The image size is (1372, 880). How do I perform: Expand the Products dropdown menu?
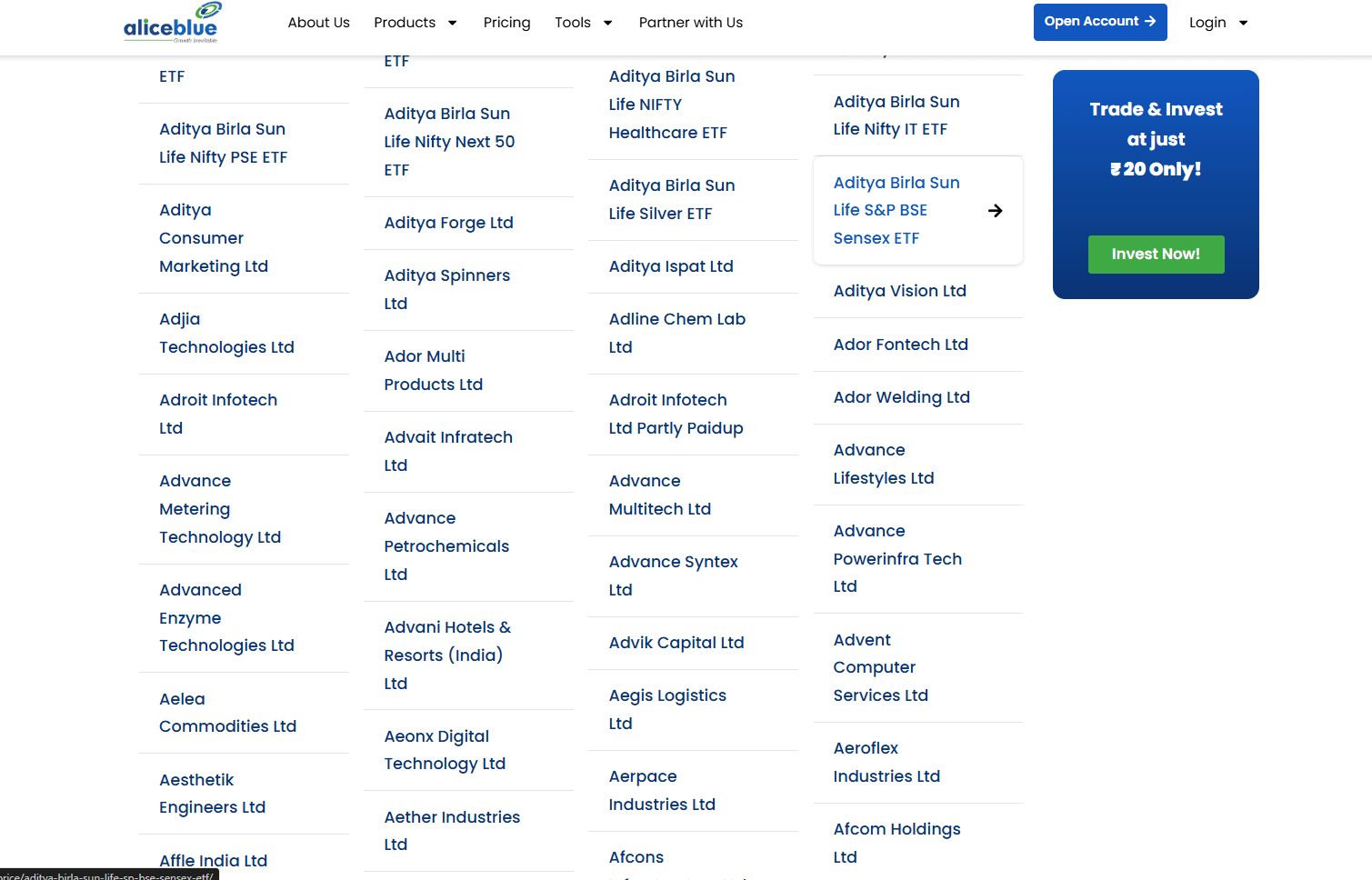415,23
